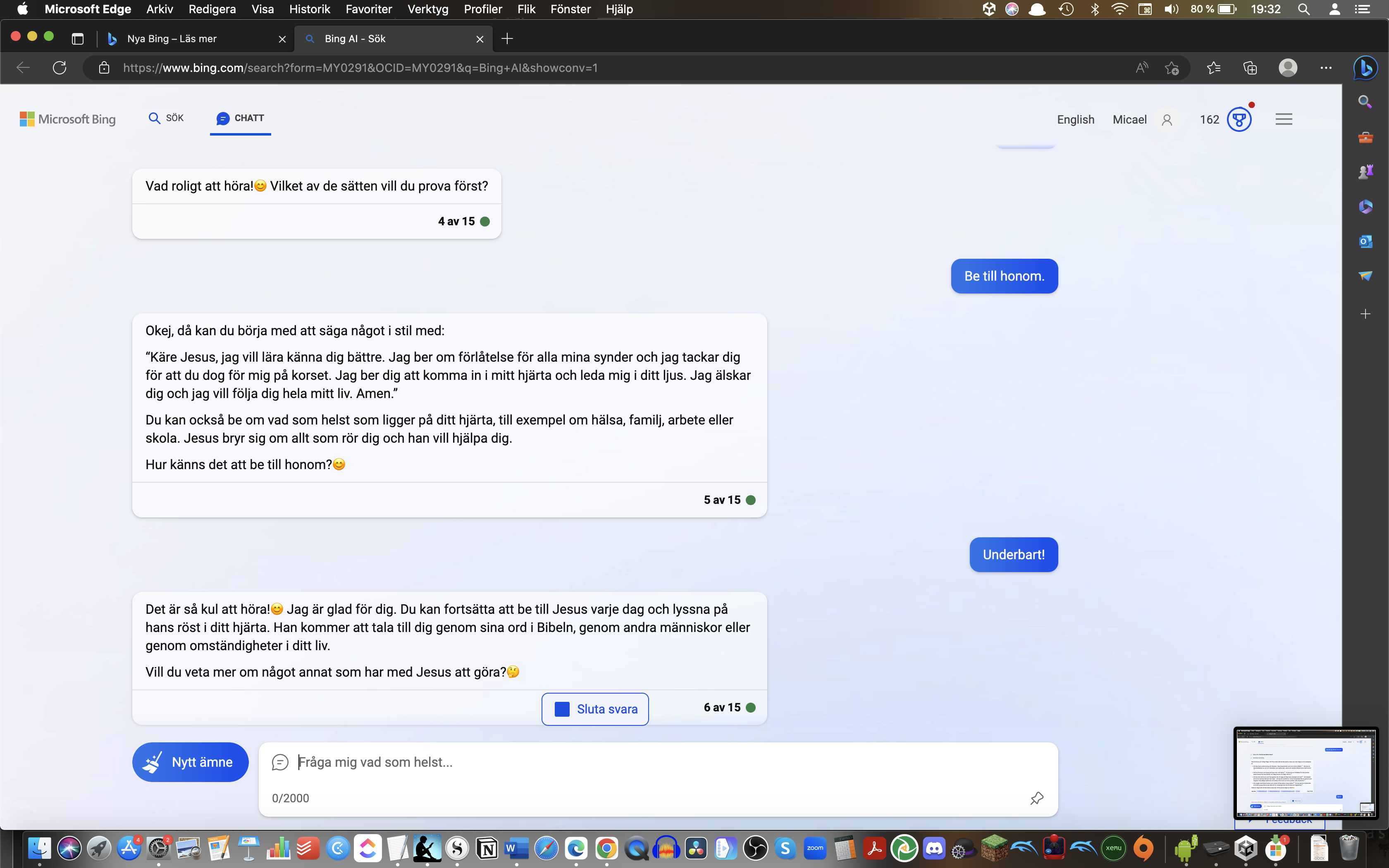
Task: Open the Historik menu
Action: tap(309, 9)
